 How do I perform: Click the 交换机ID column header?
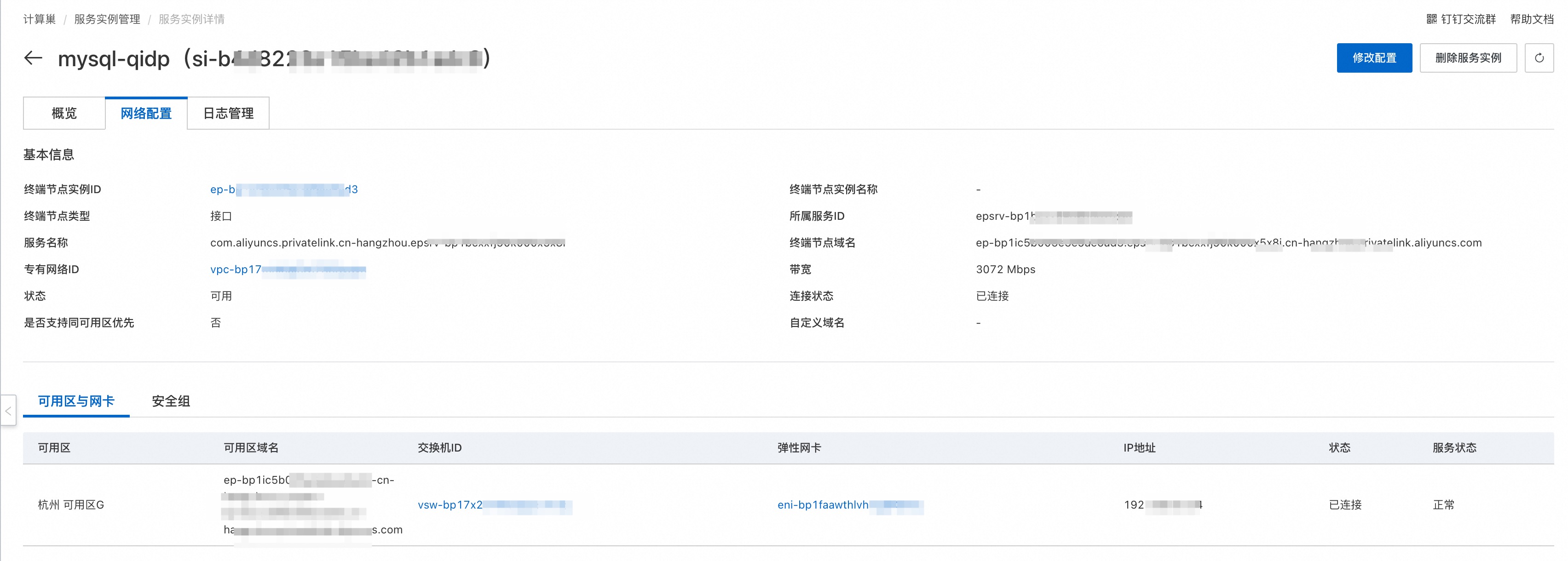pos(439,448)
